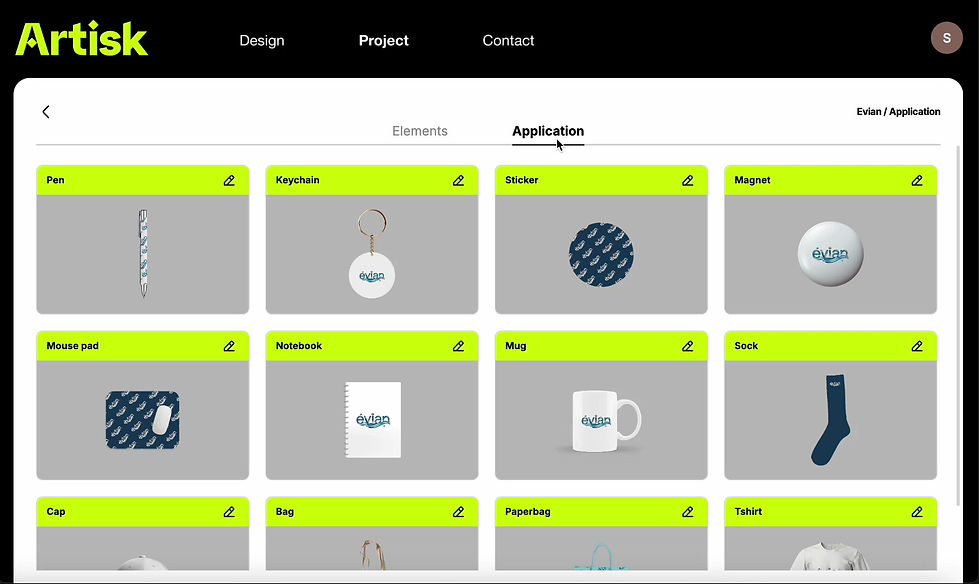Open the Mouse pad mockup preview
The width and height of the screenshot is (979, 584).
(x=143, y=420)
